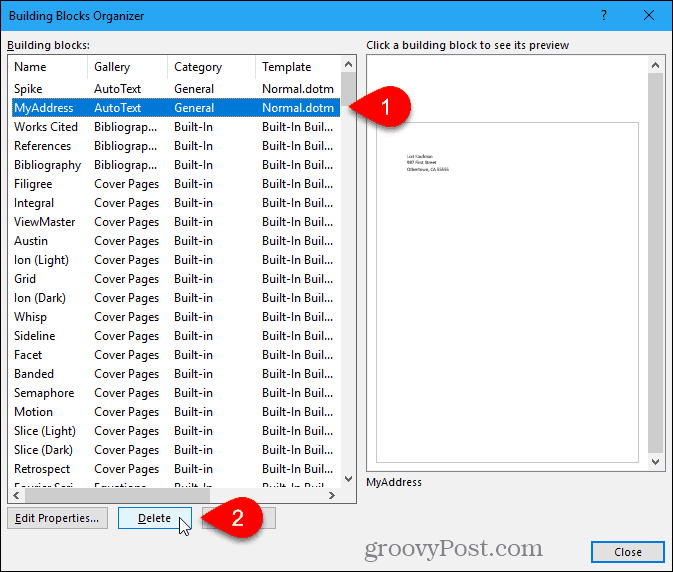Select the Semaphore cover page row
The height and width of the screenshot is (572, 673).
pyautogui.click(x=176, y=393)
